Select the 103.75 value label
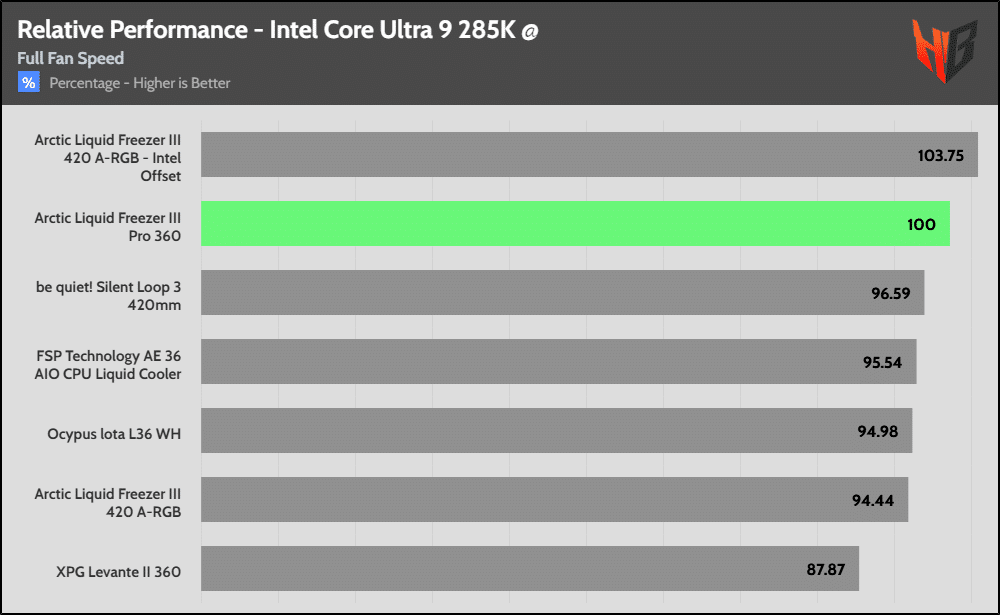This screenshot has width=1000, height=615. pyautogui.click(x=941, y=156)
